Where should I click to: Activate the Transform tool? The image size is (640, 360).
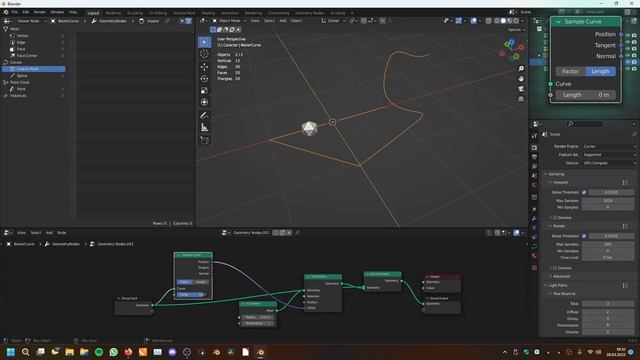(204, 102)
